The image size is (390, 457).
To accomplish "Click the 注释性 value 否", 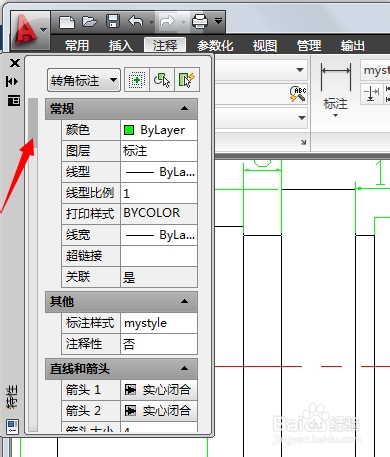I will (159, 344).
